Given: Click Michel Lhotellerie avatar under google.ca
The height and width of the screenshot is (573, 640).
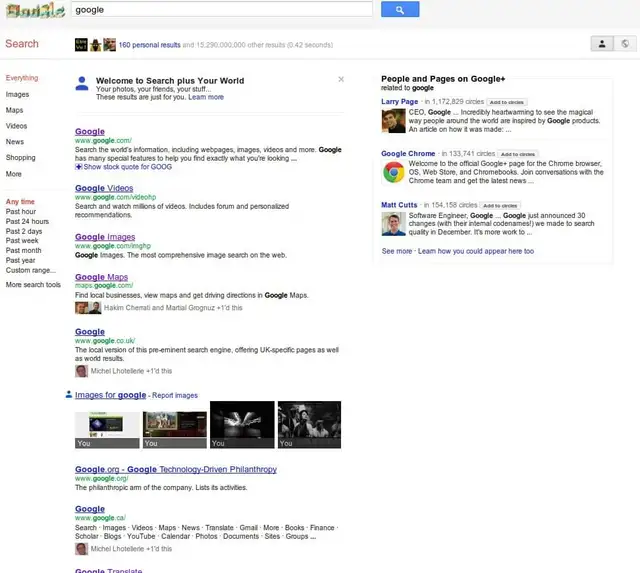Looking at the screenshot, I should coord(81,549).
